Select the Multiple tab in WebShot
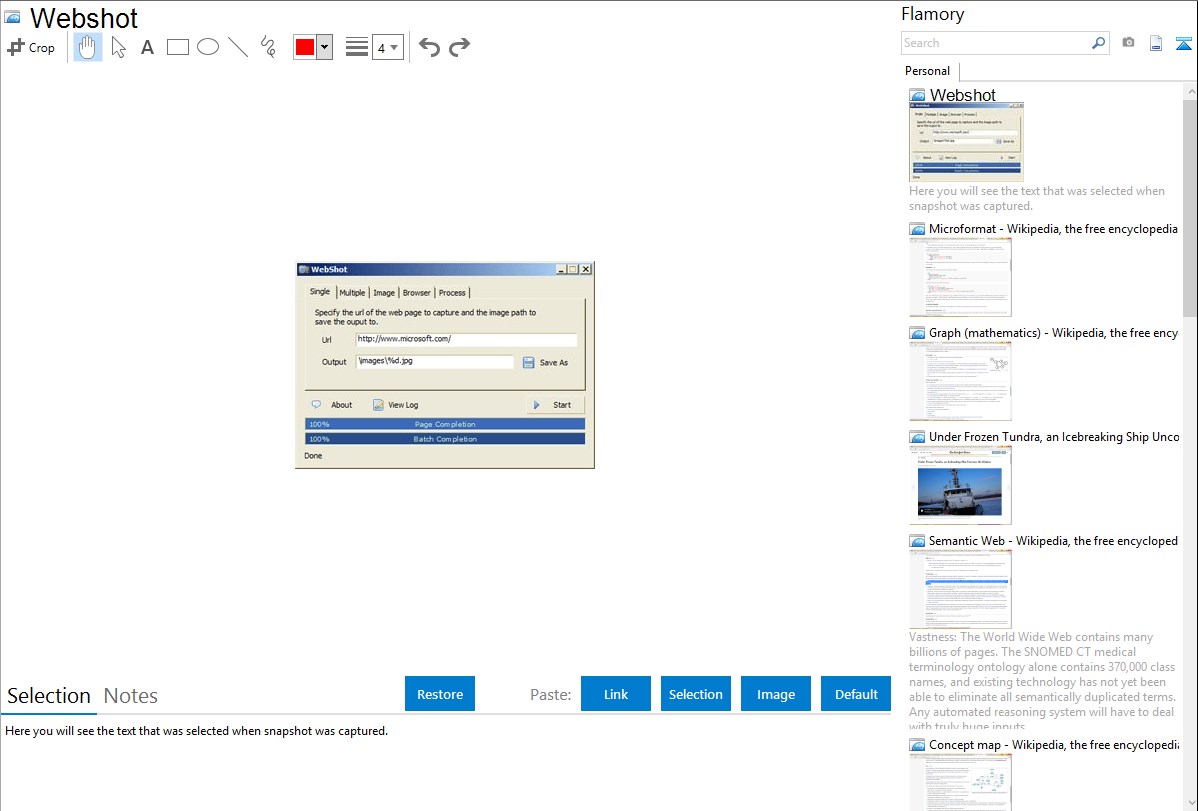This screenshot has width=1198, height=811. point(352,293)
